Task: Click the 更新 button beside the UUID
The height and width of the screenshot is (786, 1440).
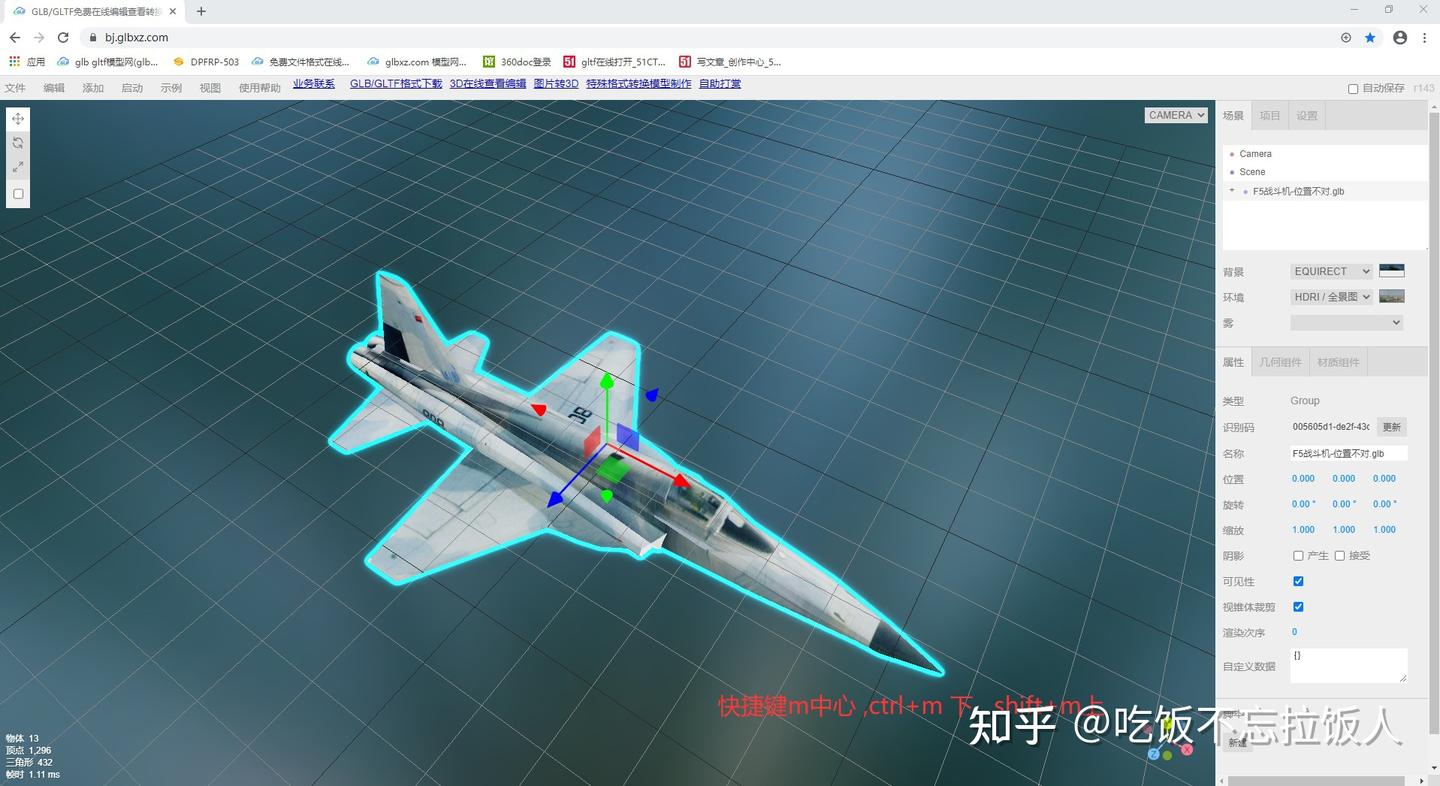Action: [x=1392, y=427]
